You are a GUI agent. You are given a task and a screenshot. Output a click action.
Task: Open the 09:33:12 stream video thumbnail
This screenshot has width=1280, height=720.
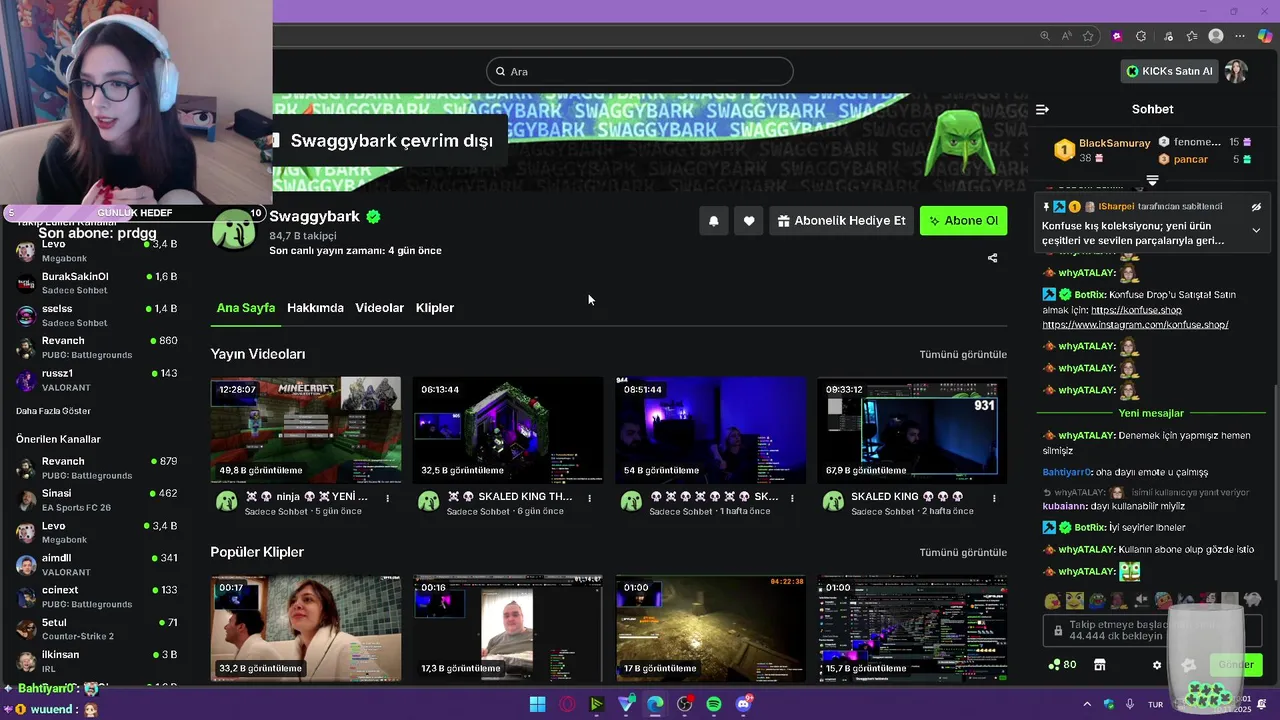coord(912,430)
